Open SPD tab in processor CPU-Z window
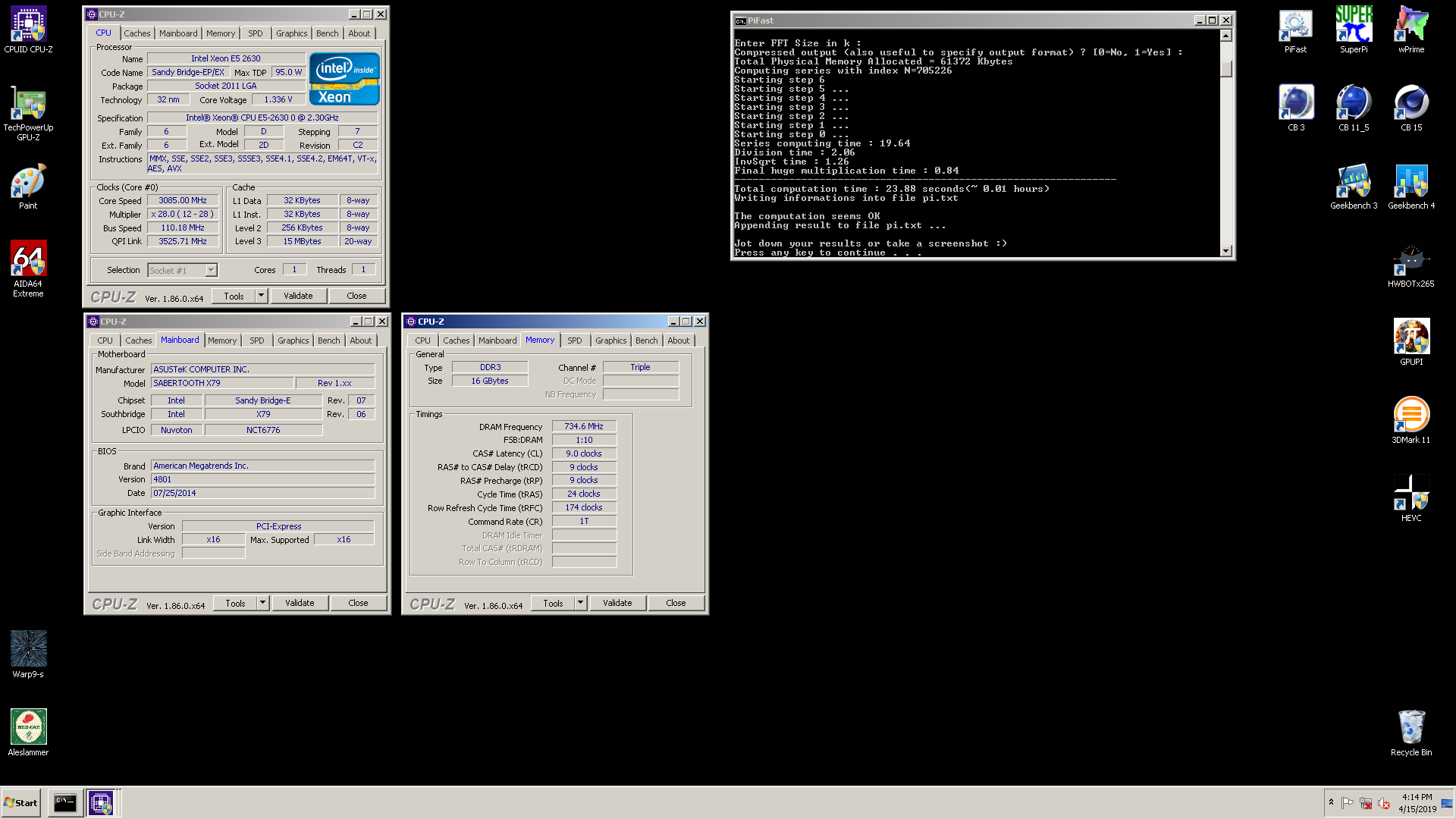The height and width of the screenshot is (819, 1456). tap(256, 33)
